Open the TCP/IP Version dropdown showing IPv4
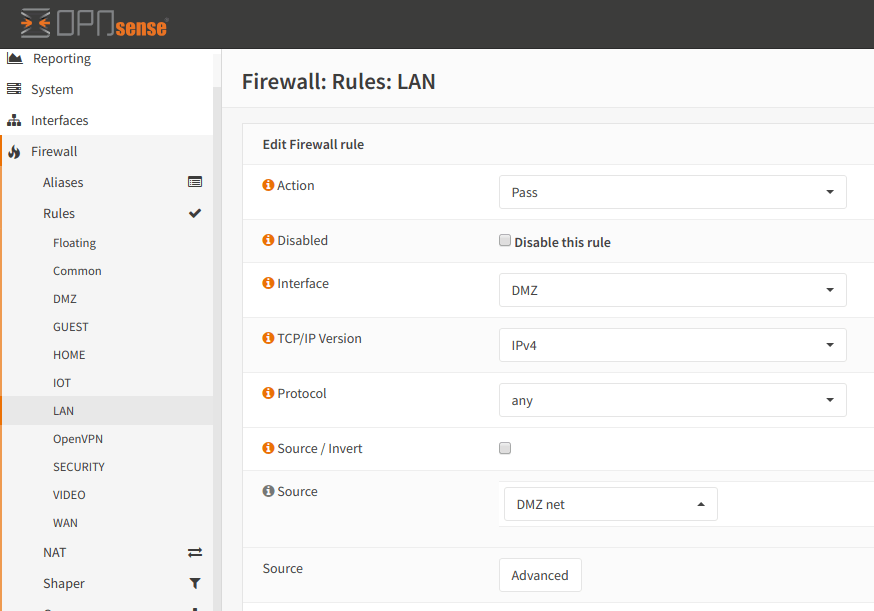 [x=672, y=345]
